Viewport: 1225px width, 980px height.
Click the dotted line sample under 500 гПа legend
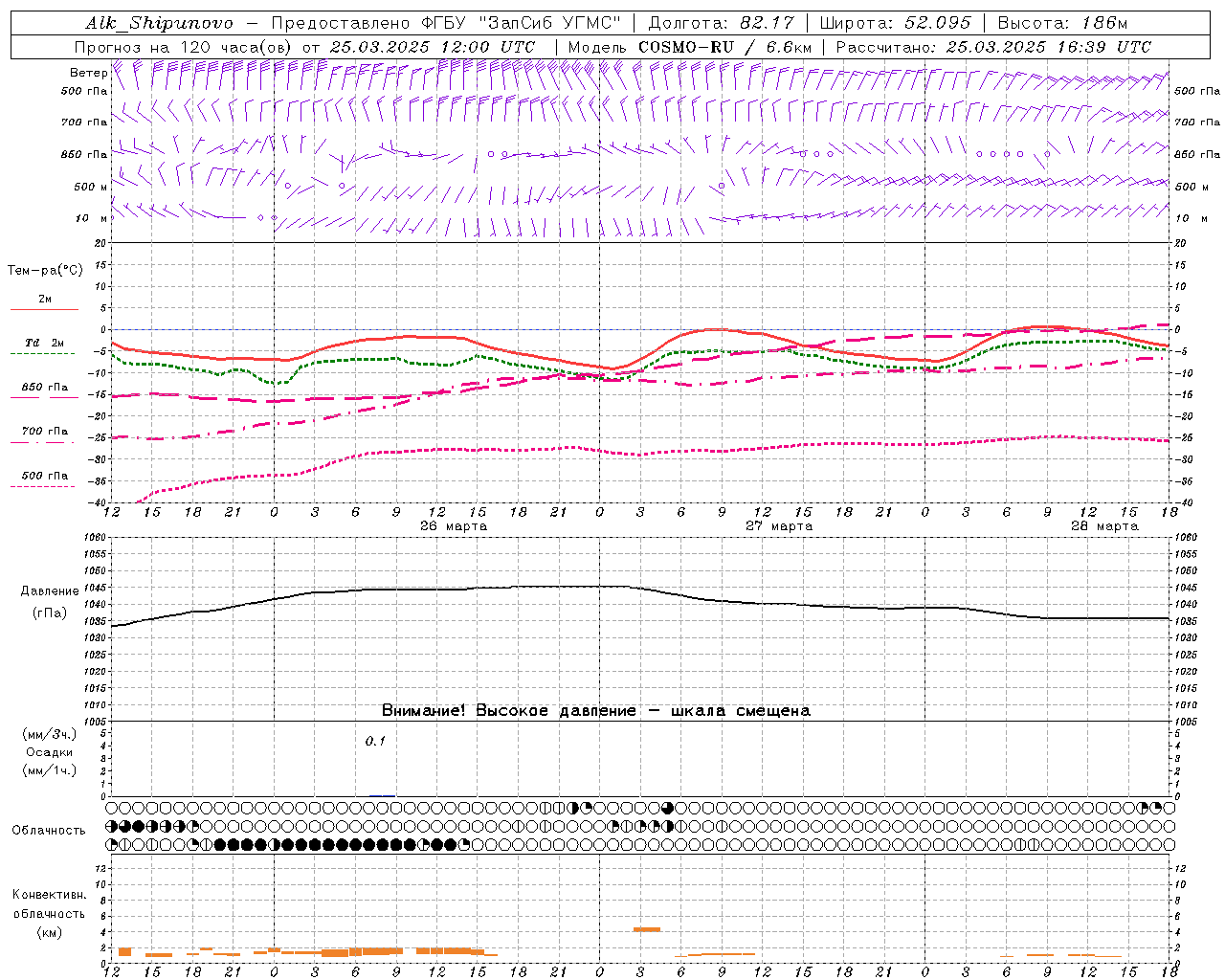(x=43, y=487)
